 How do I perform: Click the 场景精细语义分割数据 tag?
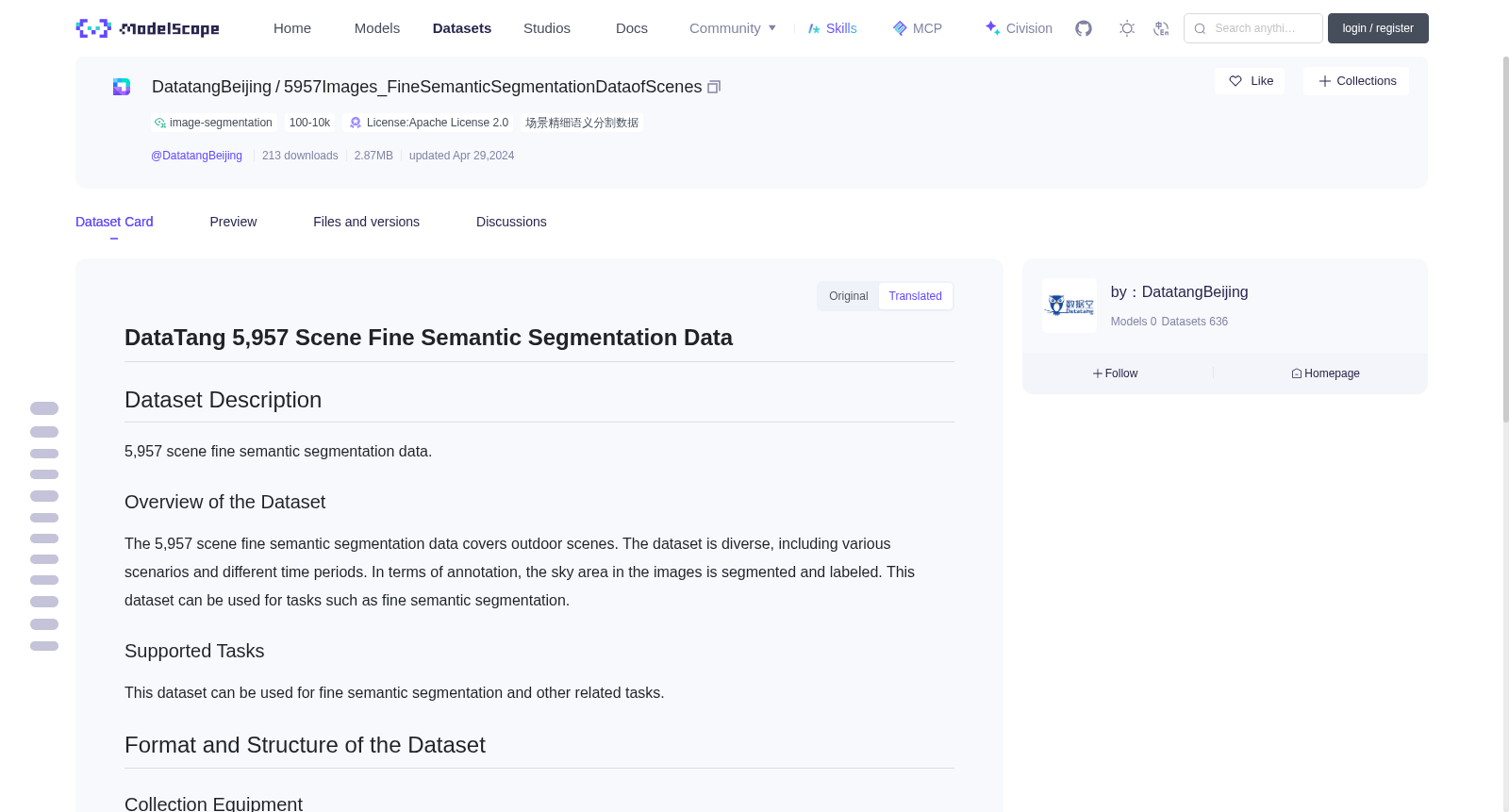[582, 123]
